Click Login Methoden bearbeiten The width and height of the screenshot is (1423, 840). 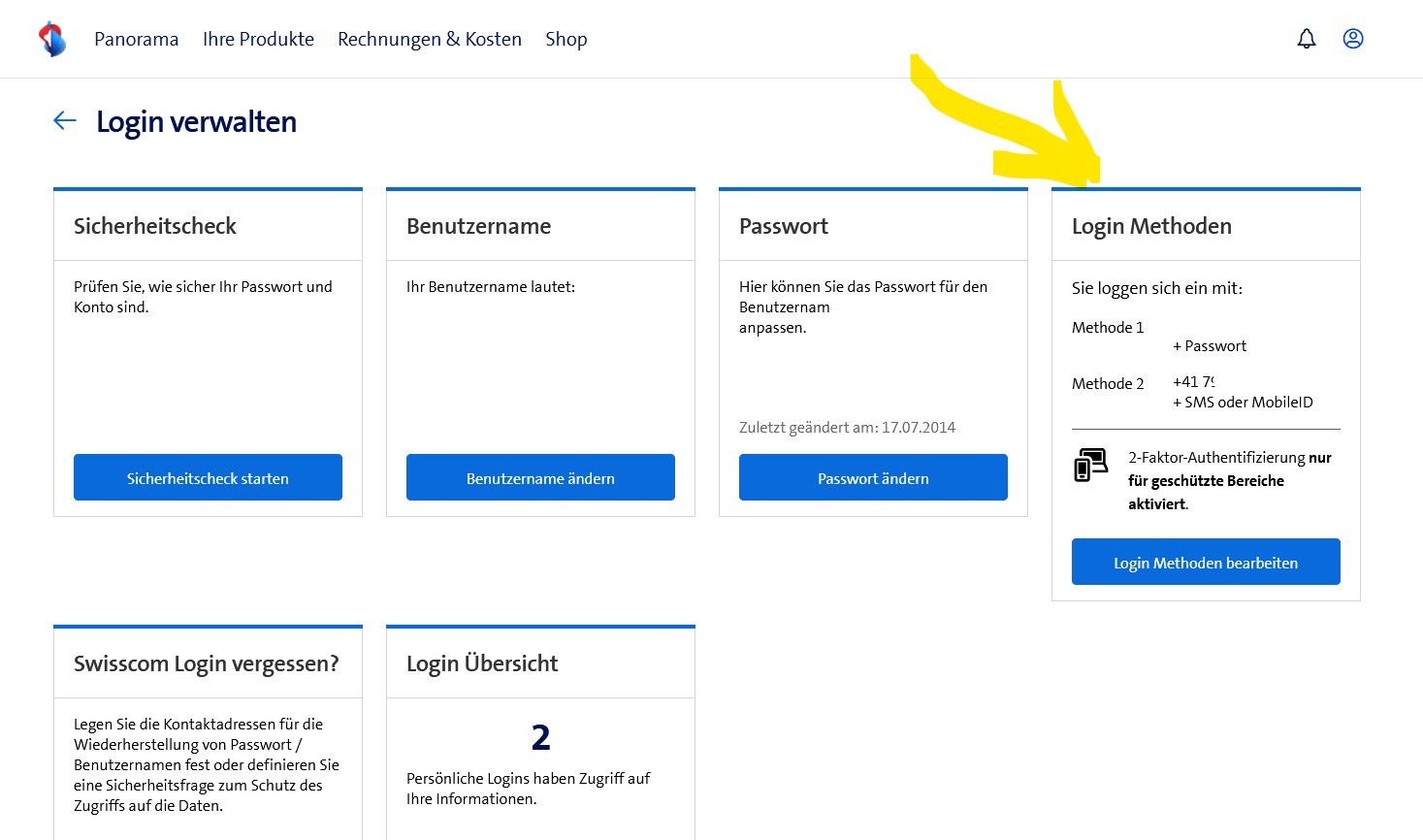pos(1205,563)
